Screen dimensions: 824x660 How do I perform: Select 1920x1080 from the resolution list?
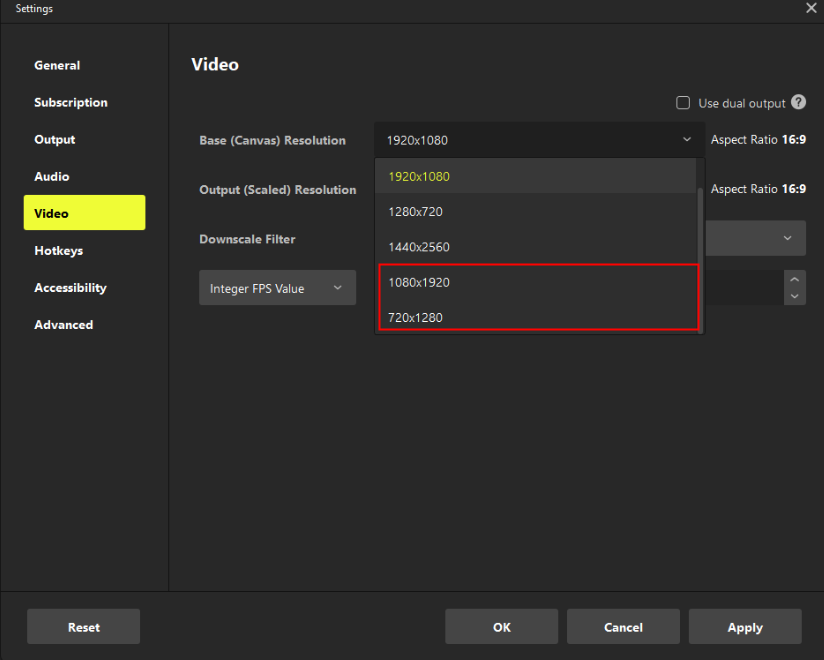(x=419, y=176)
